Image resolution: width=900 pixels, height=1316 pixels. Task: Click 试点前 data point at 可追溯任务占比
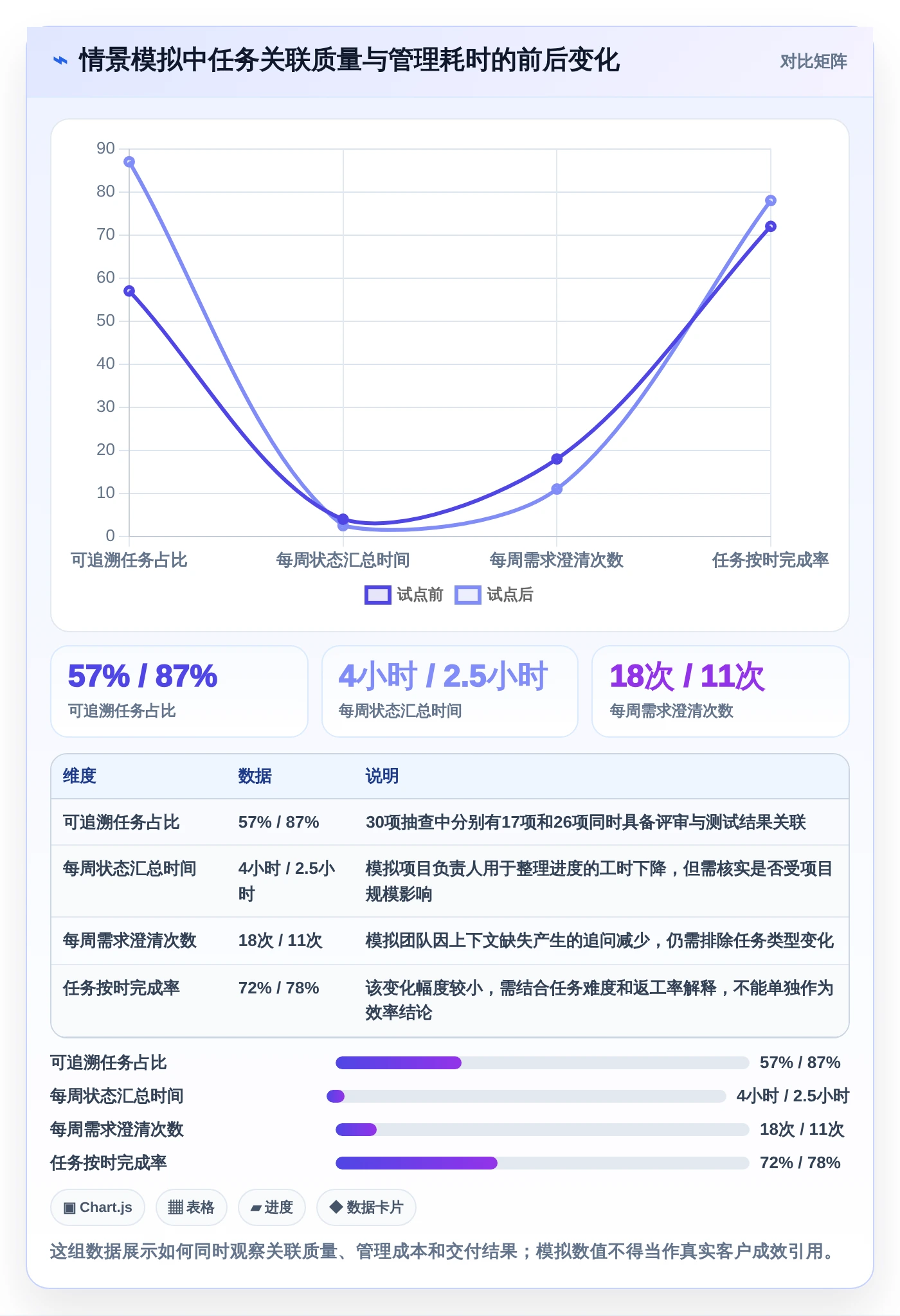coord(129,291)
